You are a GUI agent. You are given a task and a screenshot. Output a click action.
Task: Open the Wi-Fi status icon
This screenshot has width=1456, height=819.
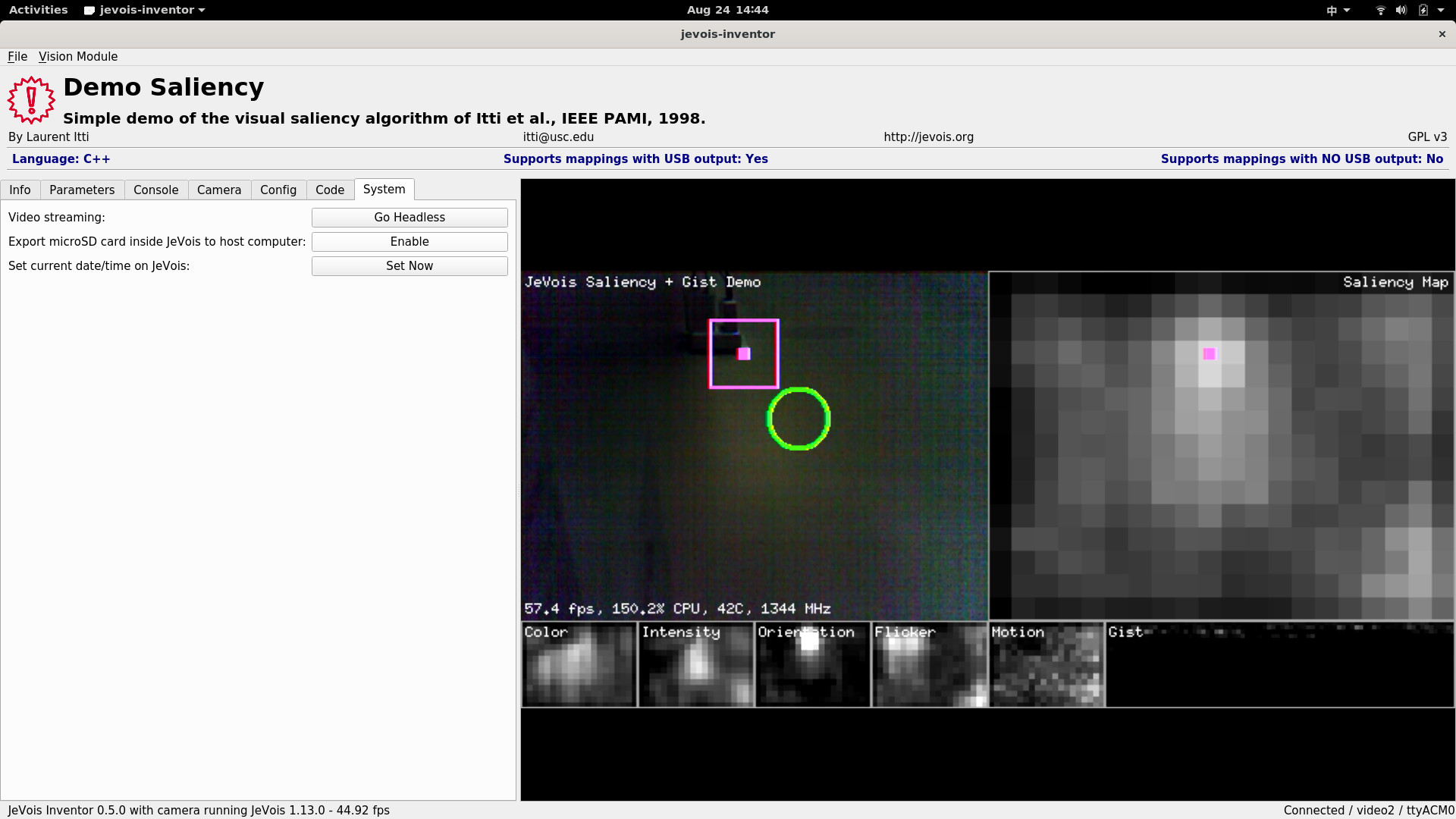pyautogui.click(x=1380, y=10)
